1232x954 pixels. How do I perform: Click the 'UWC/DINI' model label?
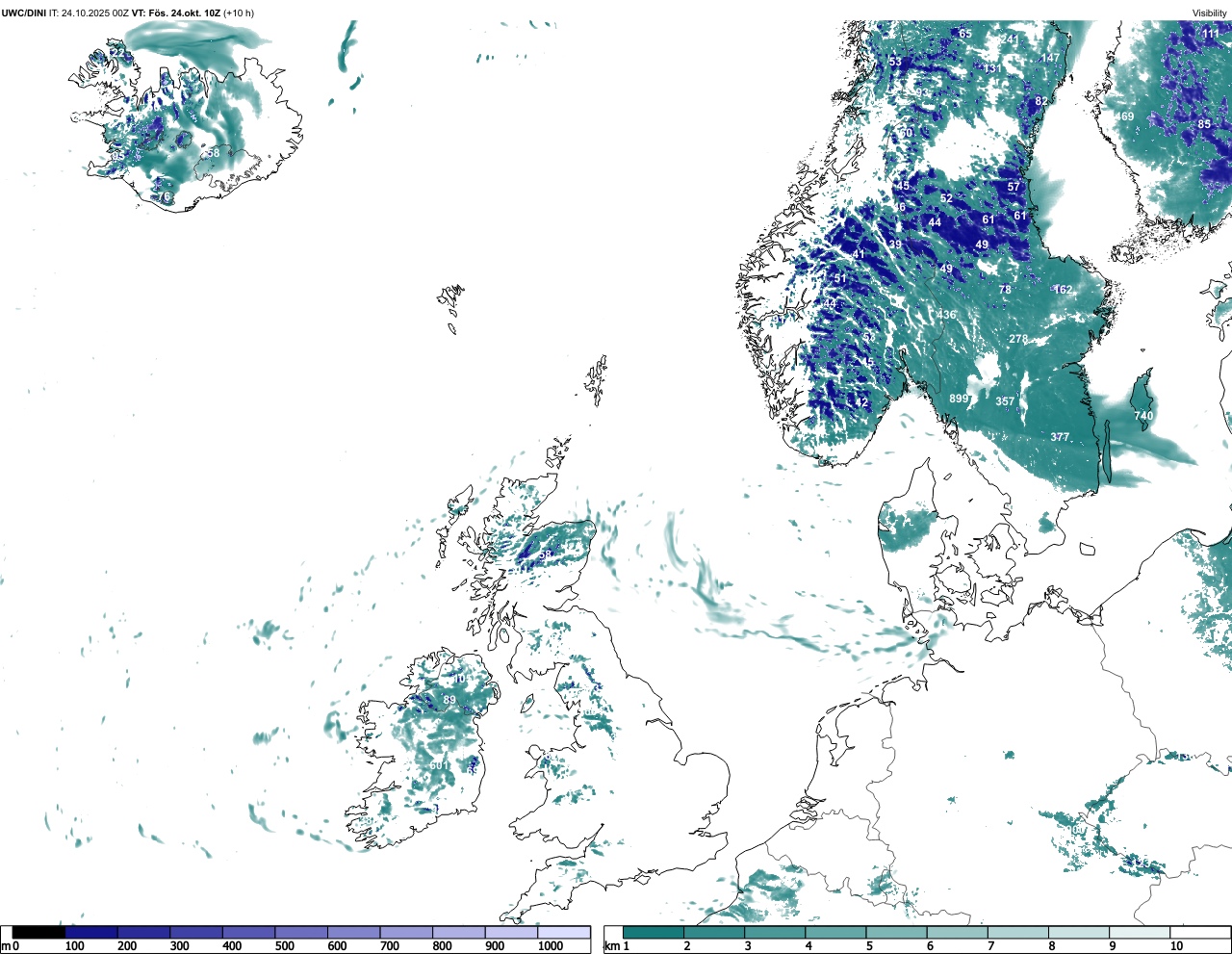click(24, 13)
